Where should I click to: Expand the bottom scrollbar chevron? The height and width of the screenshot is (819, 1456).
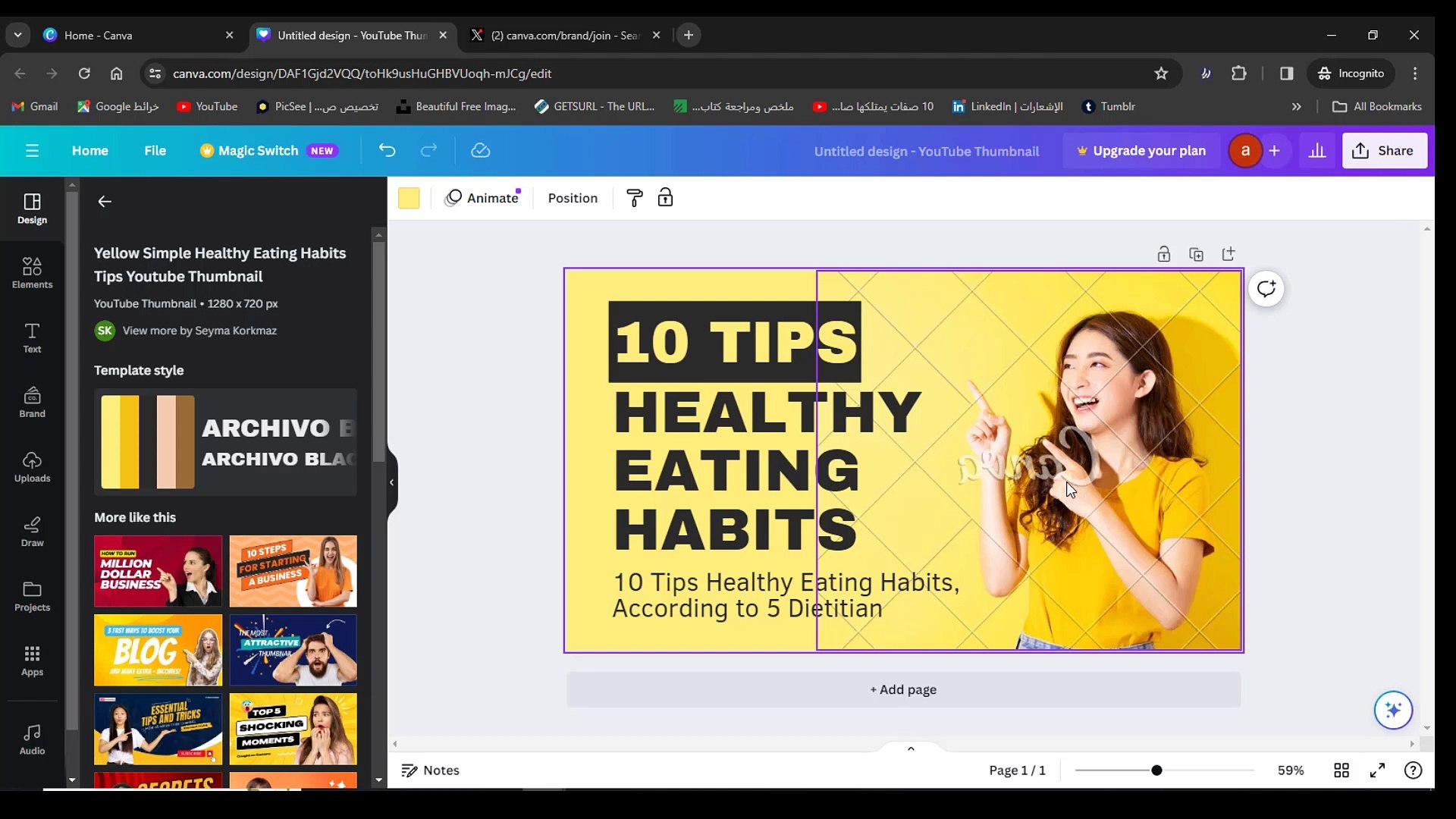tap(911, 748)
